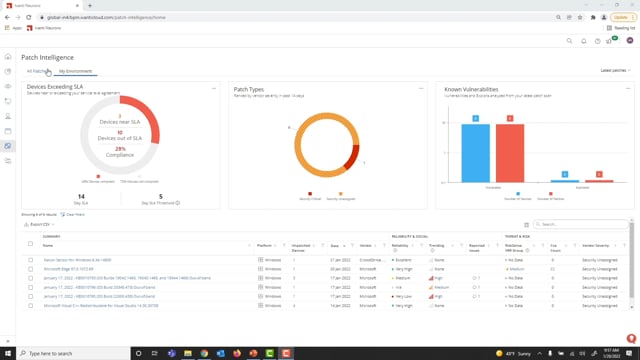Open the Visual C++ Redistributable patch link

click(101, 306)
